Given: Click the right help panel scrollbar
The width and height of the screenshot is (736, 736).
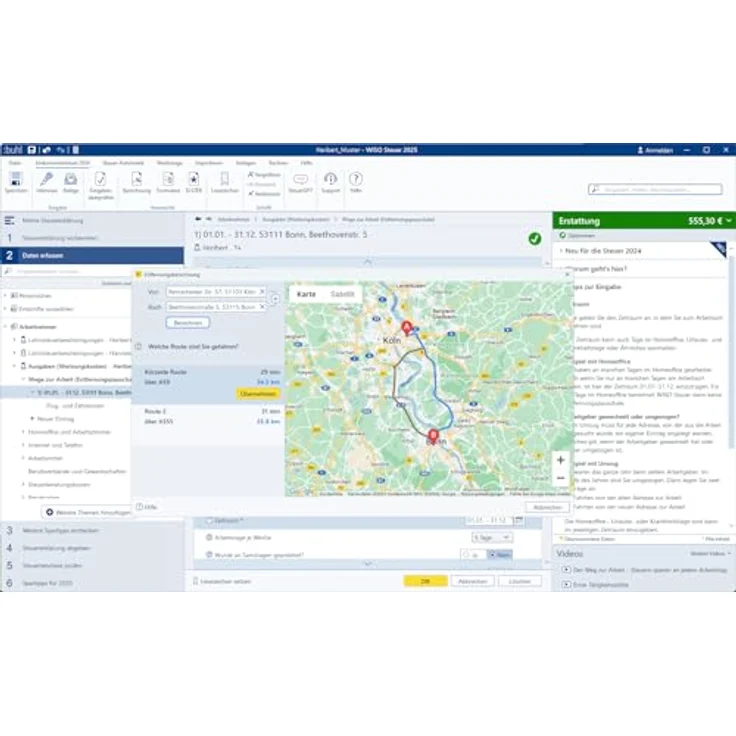Looking at the screenshot, I should click(731, 352).
